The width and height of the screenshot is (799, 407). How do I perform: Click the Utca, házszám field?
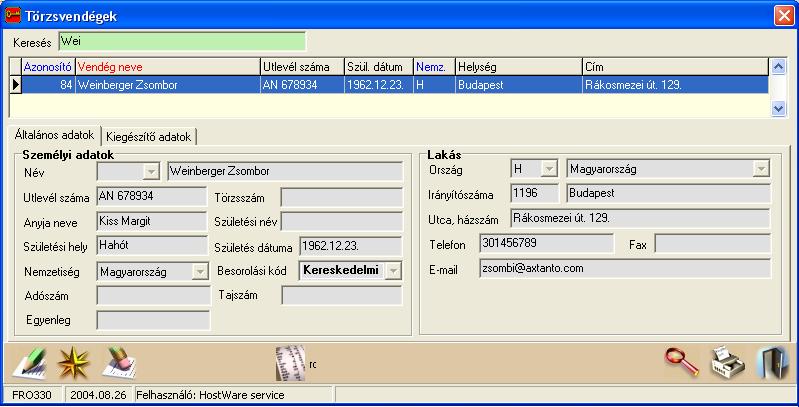point(640,219)
